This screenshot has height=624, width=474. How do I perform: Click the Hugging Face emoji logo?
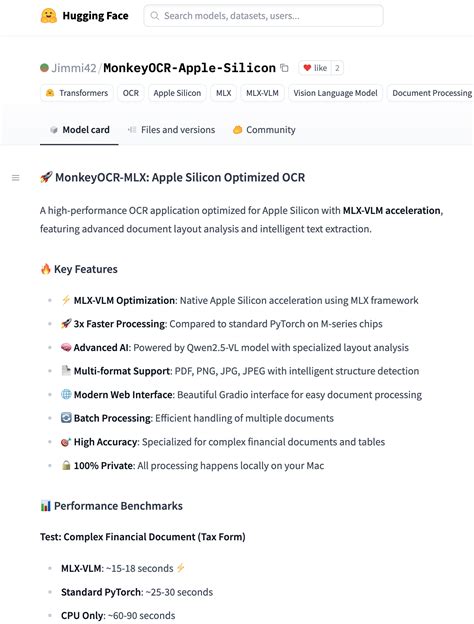click(x=49, y=16)
